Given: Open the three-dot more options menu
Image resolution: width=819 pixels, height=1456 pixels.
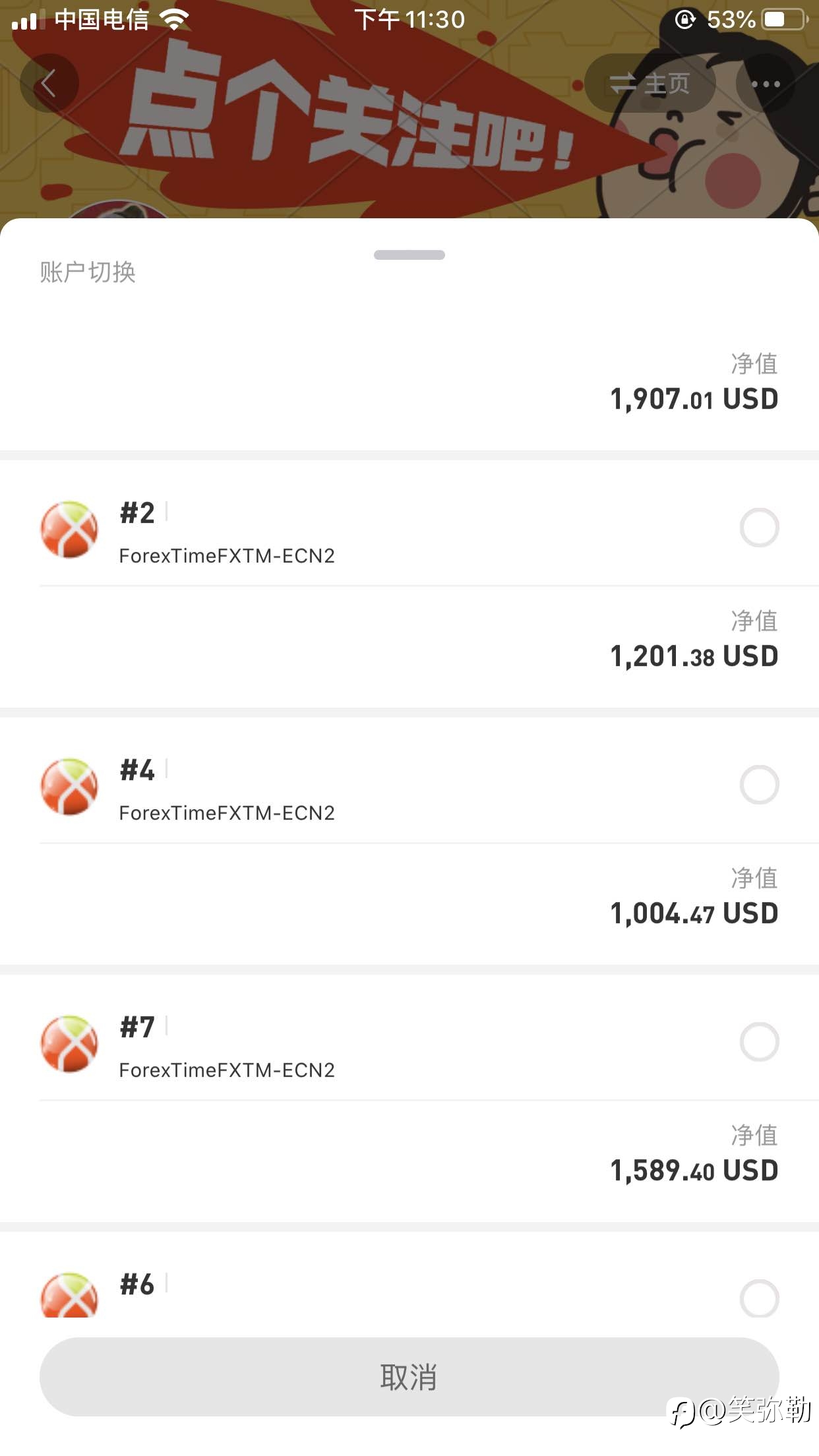Looking at the screenshot, I should (766, 83).
